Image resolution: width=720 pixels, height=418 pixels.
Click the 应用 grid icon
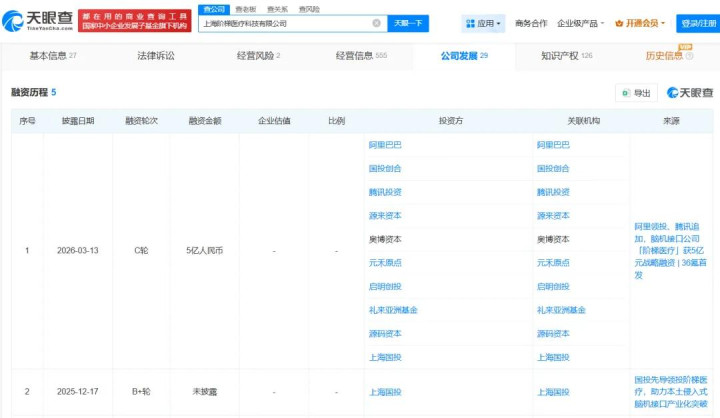pos(471,23)
